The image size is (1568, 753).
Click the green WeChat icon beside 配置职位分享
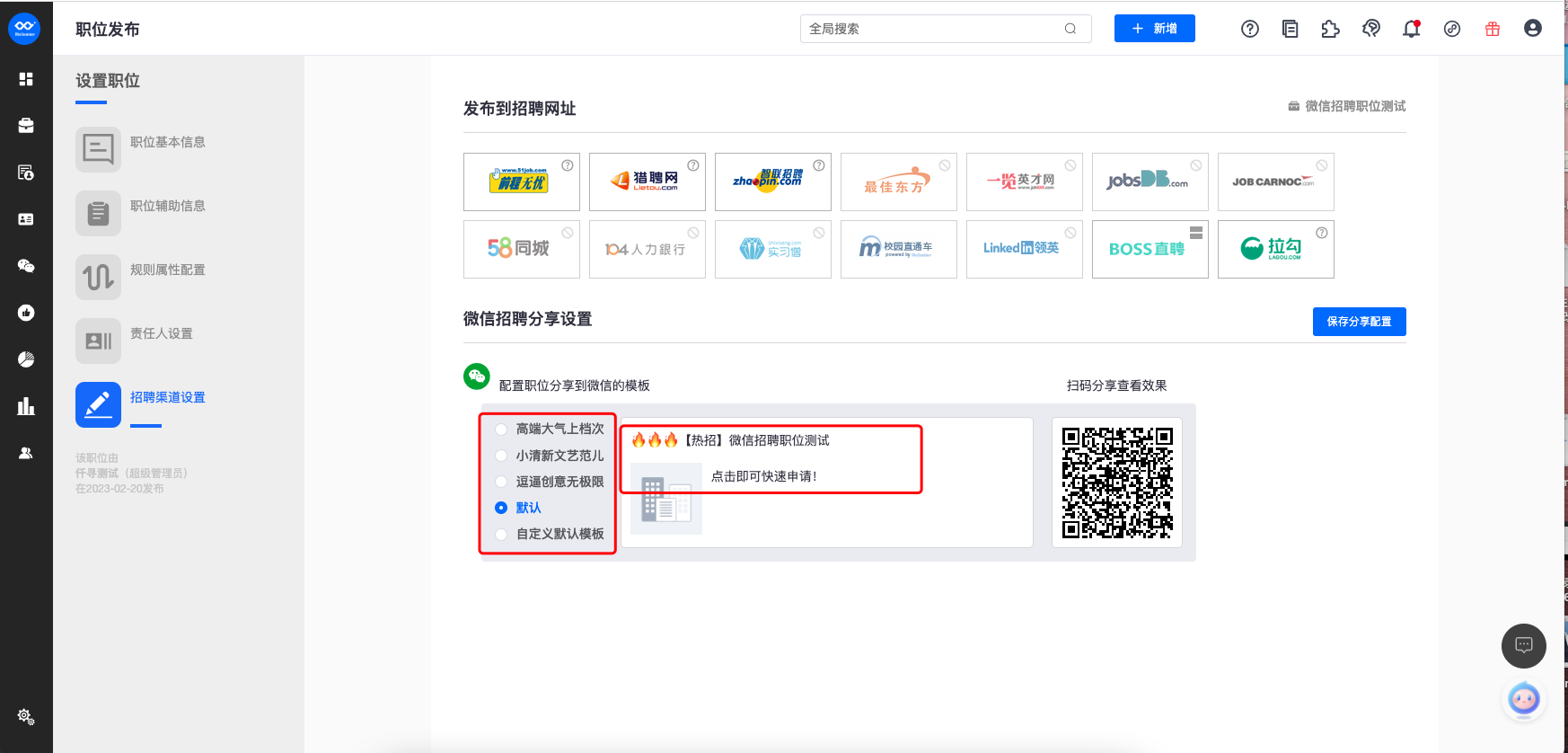477,376
